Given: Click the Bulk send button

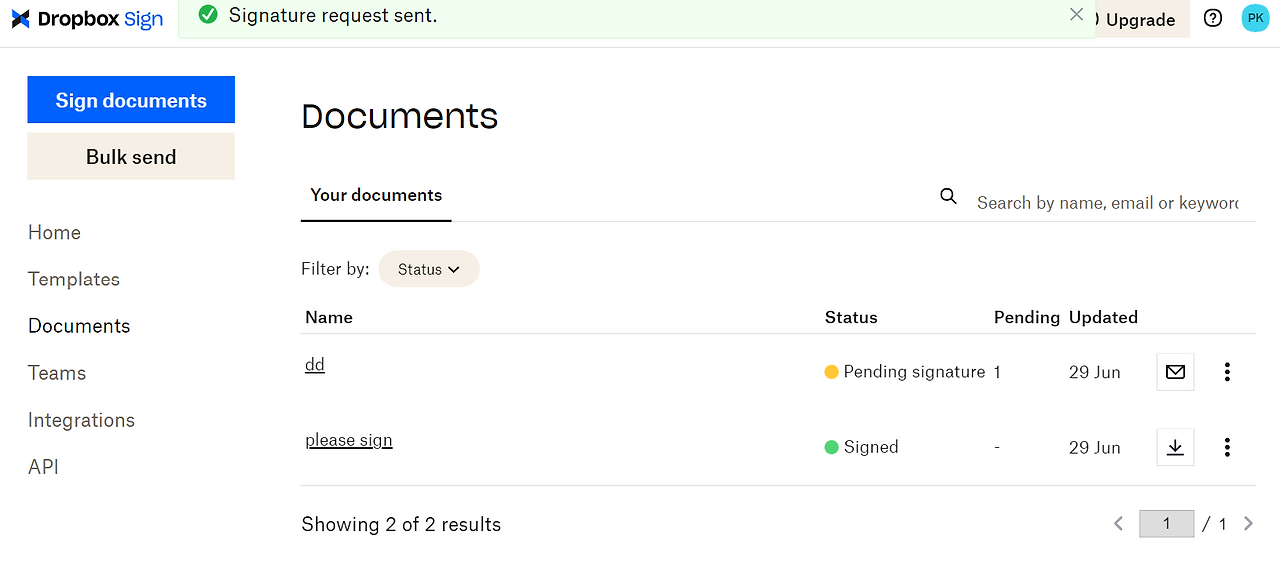Looking at the screenshot, I should click(x=131, y=157).
